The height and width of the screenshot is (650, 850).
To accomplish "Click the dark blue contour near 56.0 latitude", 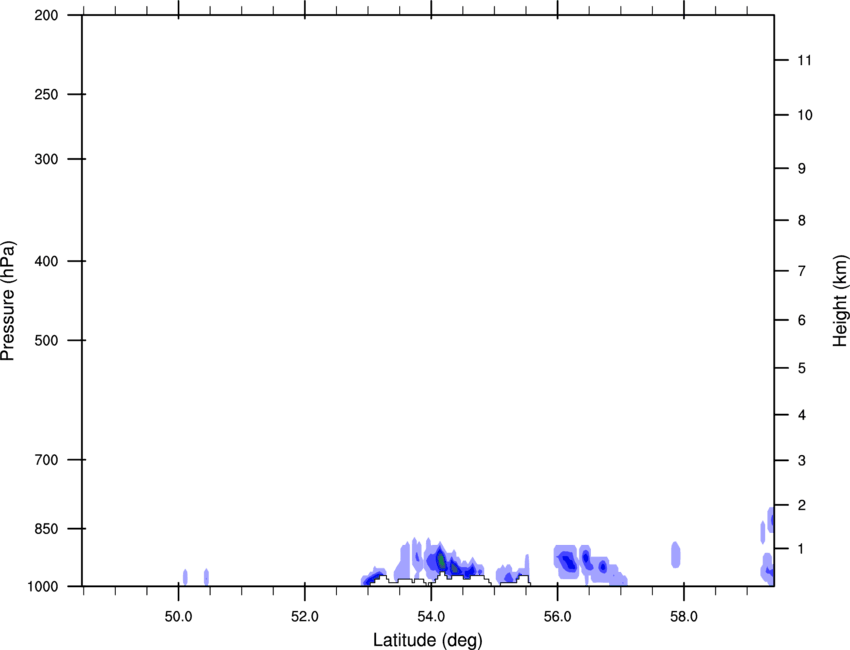I will point(567,562).
